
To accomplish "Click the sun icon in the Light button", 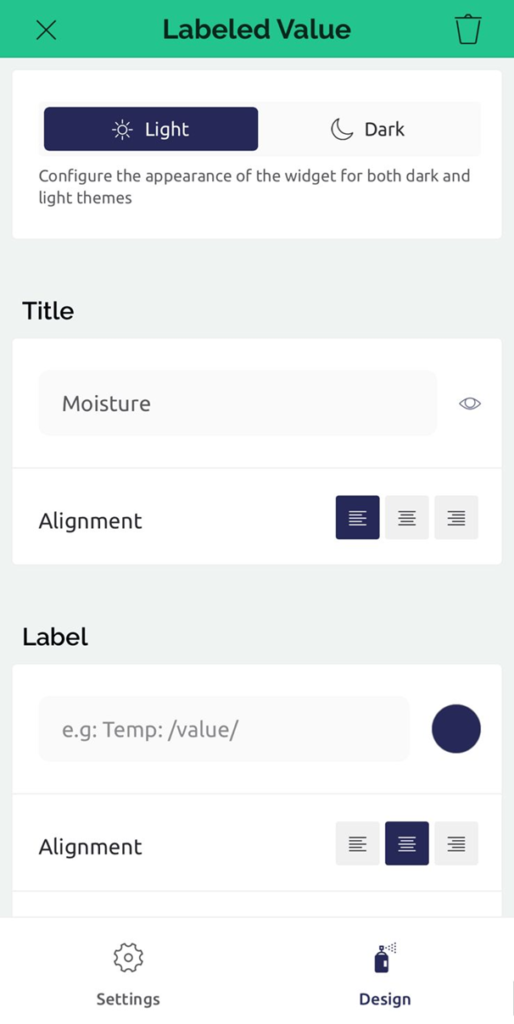I will click(x=122, y=129).
